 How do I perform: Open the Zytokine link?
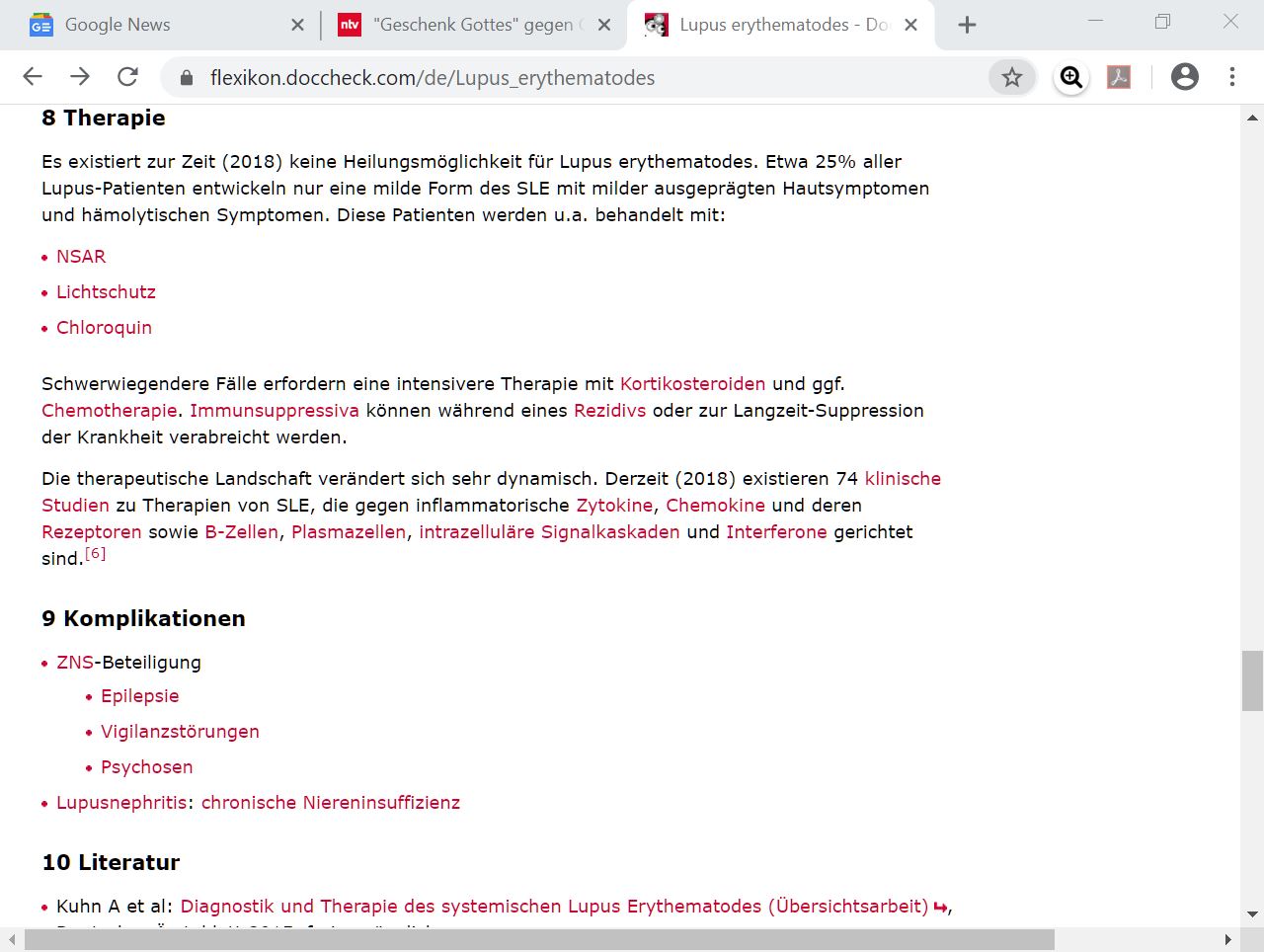(614, 506)
